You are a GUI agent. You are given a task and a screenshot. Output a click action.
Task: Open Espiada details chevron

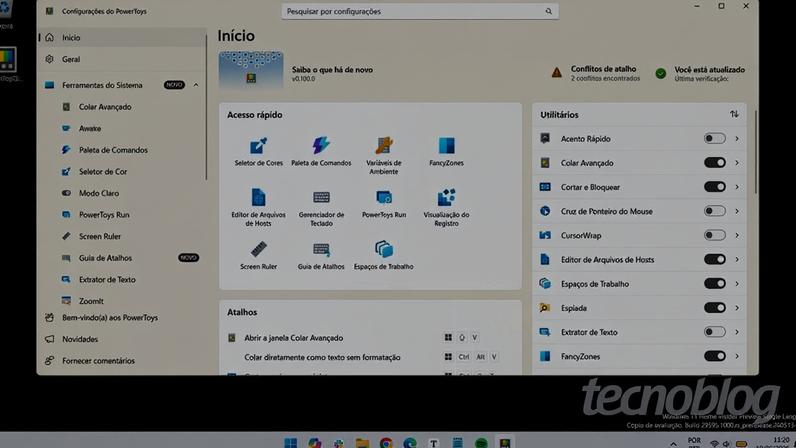[737, 308]
